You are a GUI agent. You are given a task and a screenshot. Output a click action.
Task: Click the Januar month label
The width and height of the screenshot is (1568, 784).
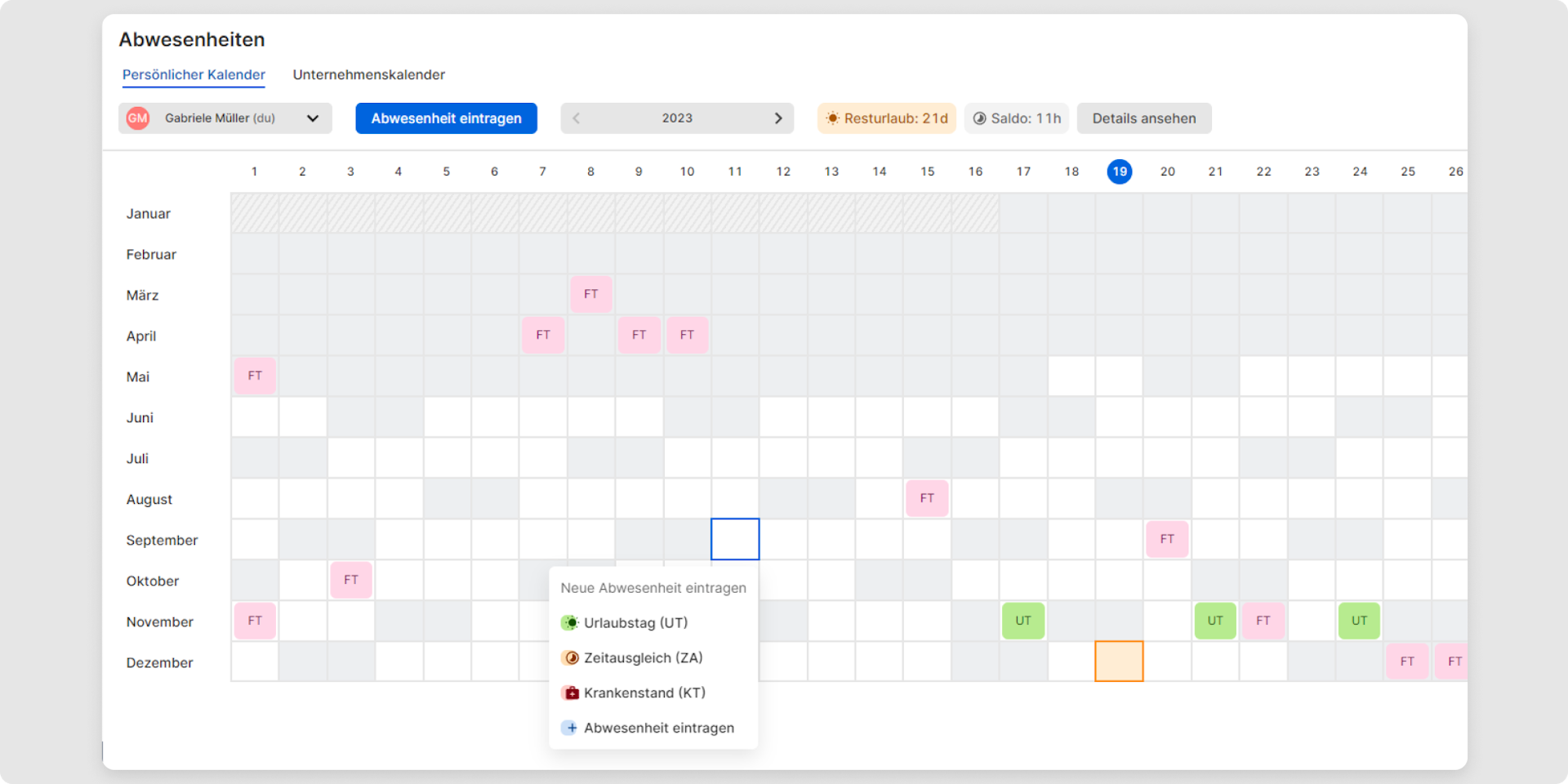point(149,214)
